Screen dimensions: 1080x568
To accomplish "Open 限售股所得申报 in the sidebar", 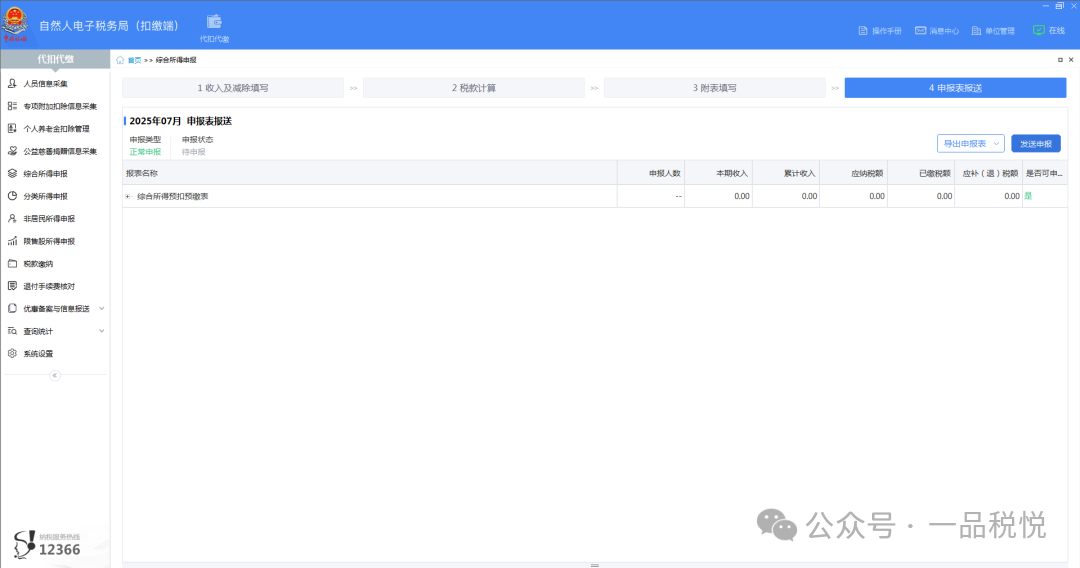I will [x=48, y=241].
